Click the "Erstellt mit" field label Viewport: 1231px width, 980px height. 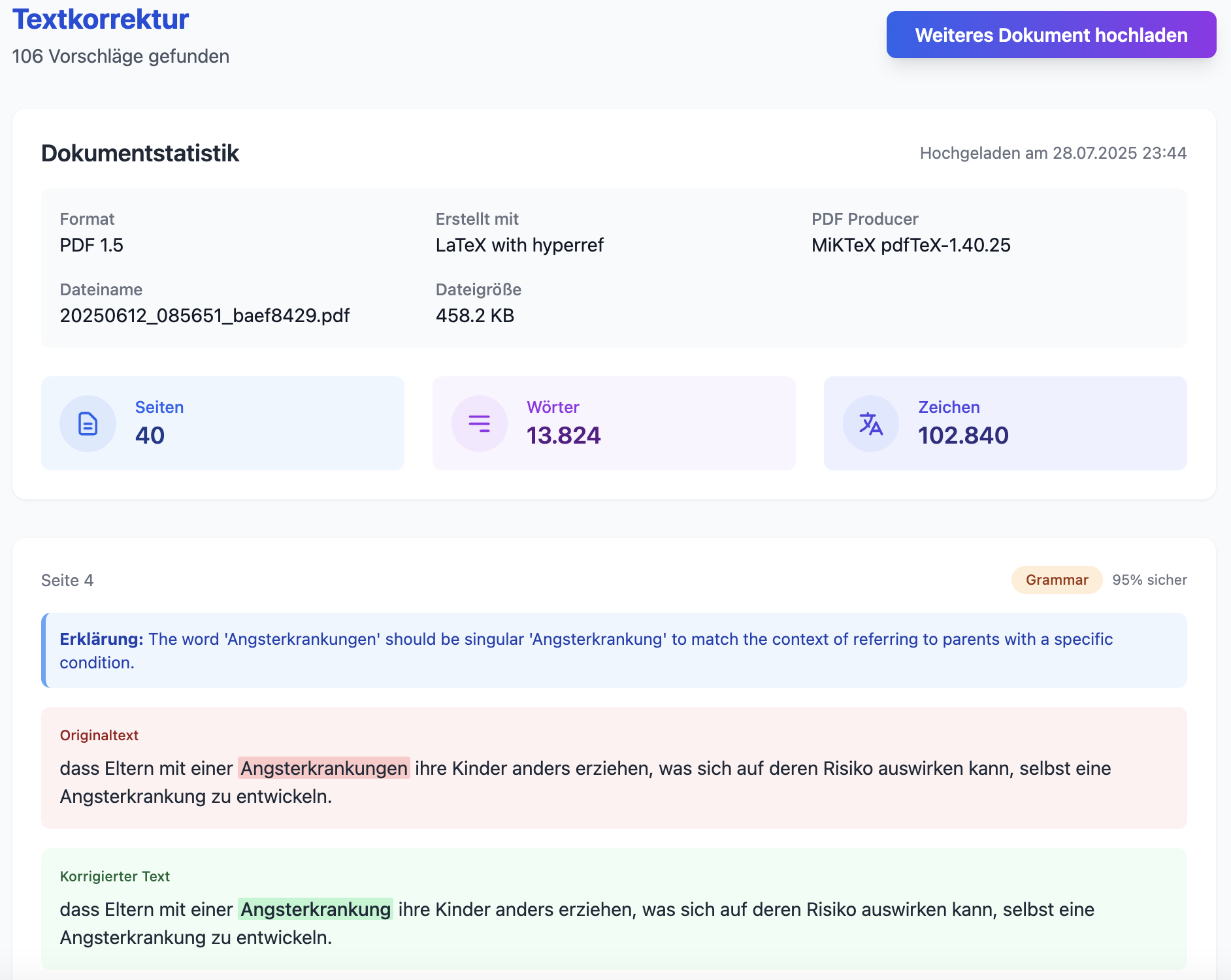(477, 219)
